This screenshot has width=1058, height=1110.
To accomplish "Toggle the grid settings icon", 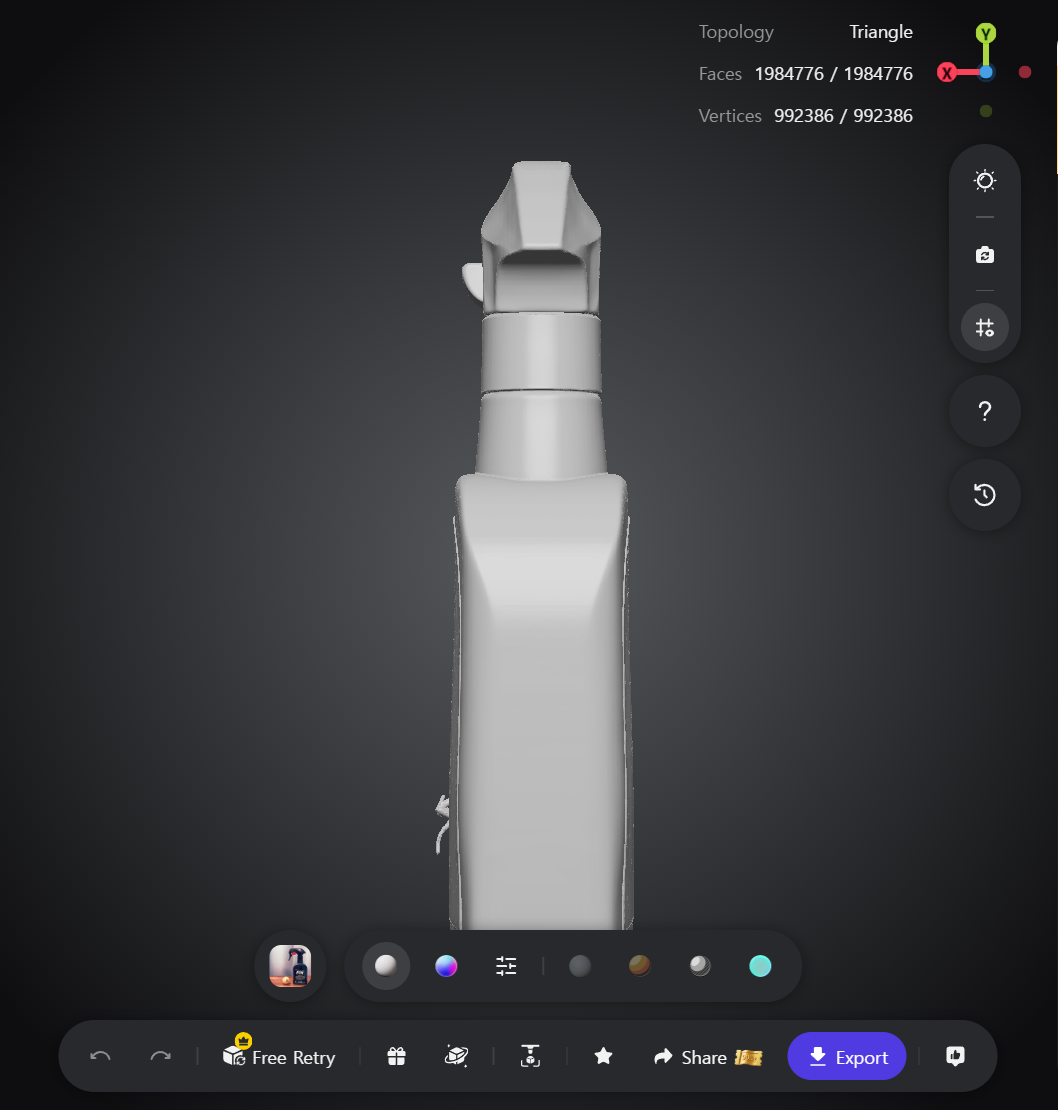I will (984, 327).
